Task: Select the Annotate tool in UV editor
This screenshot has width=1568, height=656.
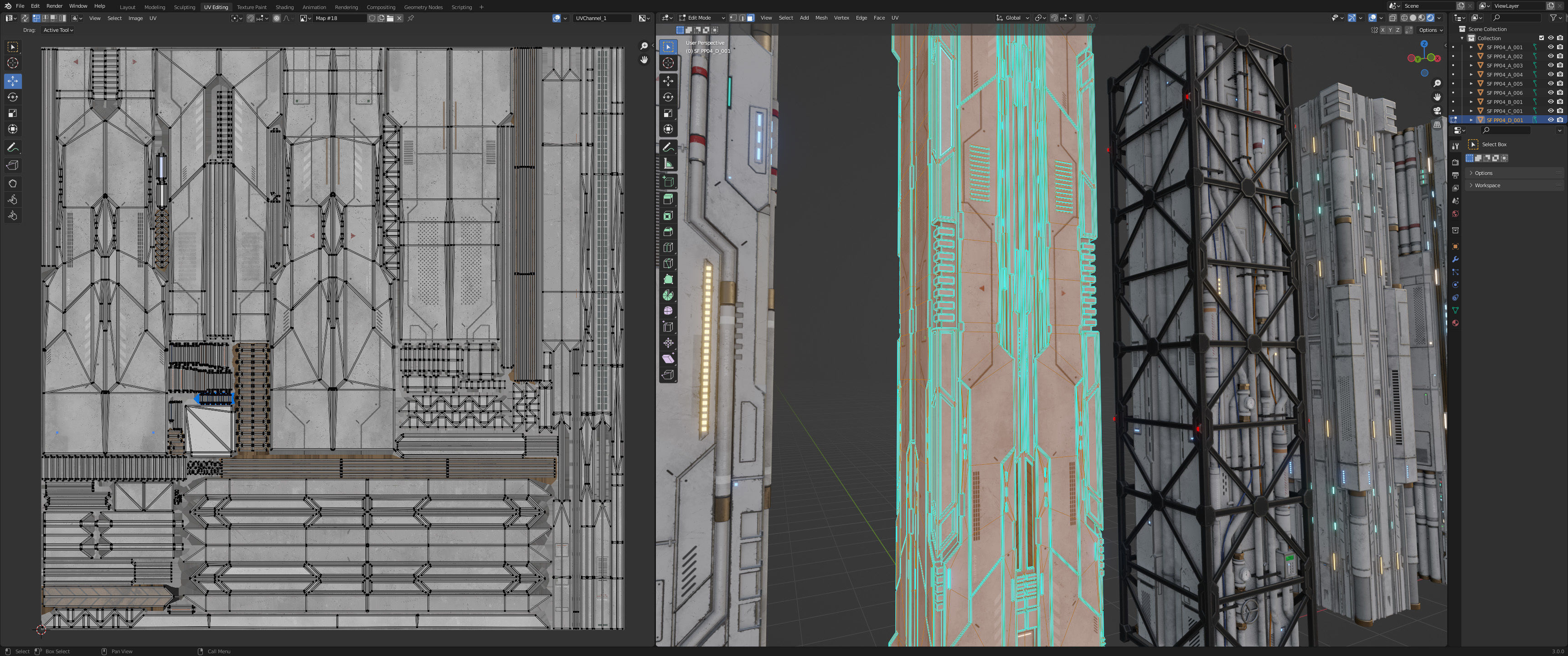Action: pos(13,148)
